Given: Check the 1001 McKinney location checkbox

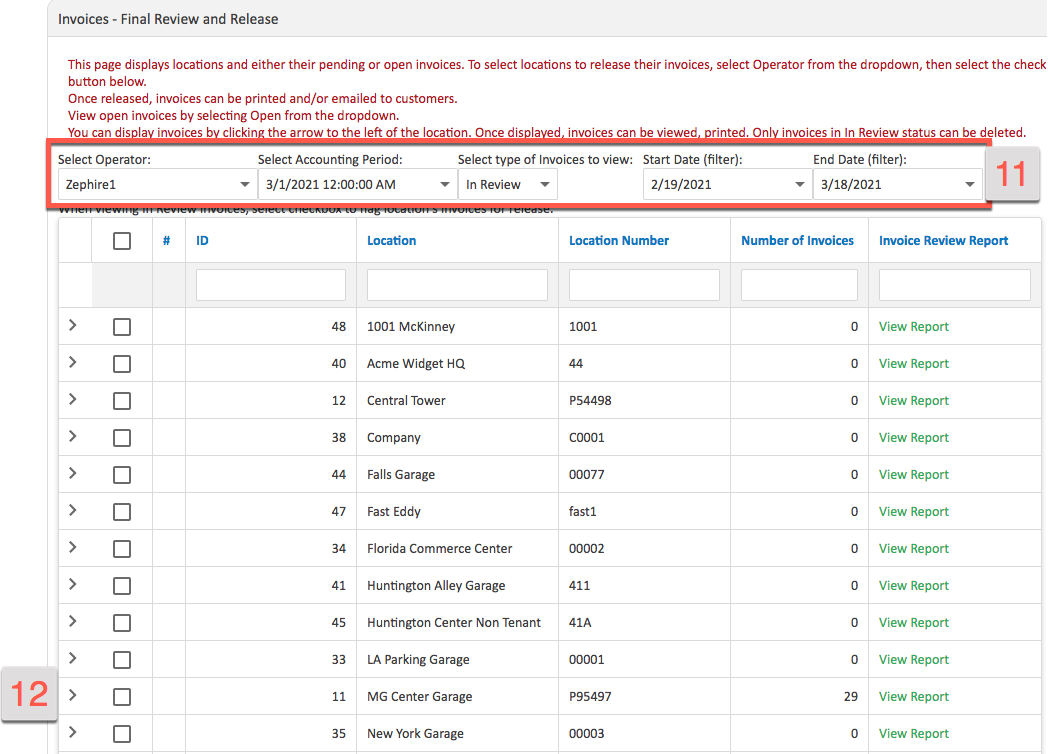Looking at the screenshot, I should [x=122, y=326].
